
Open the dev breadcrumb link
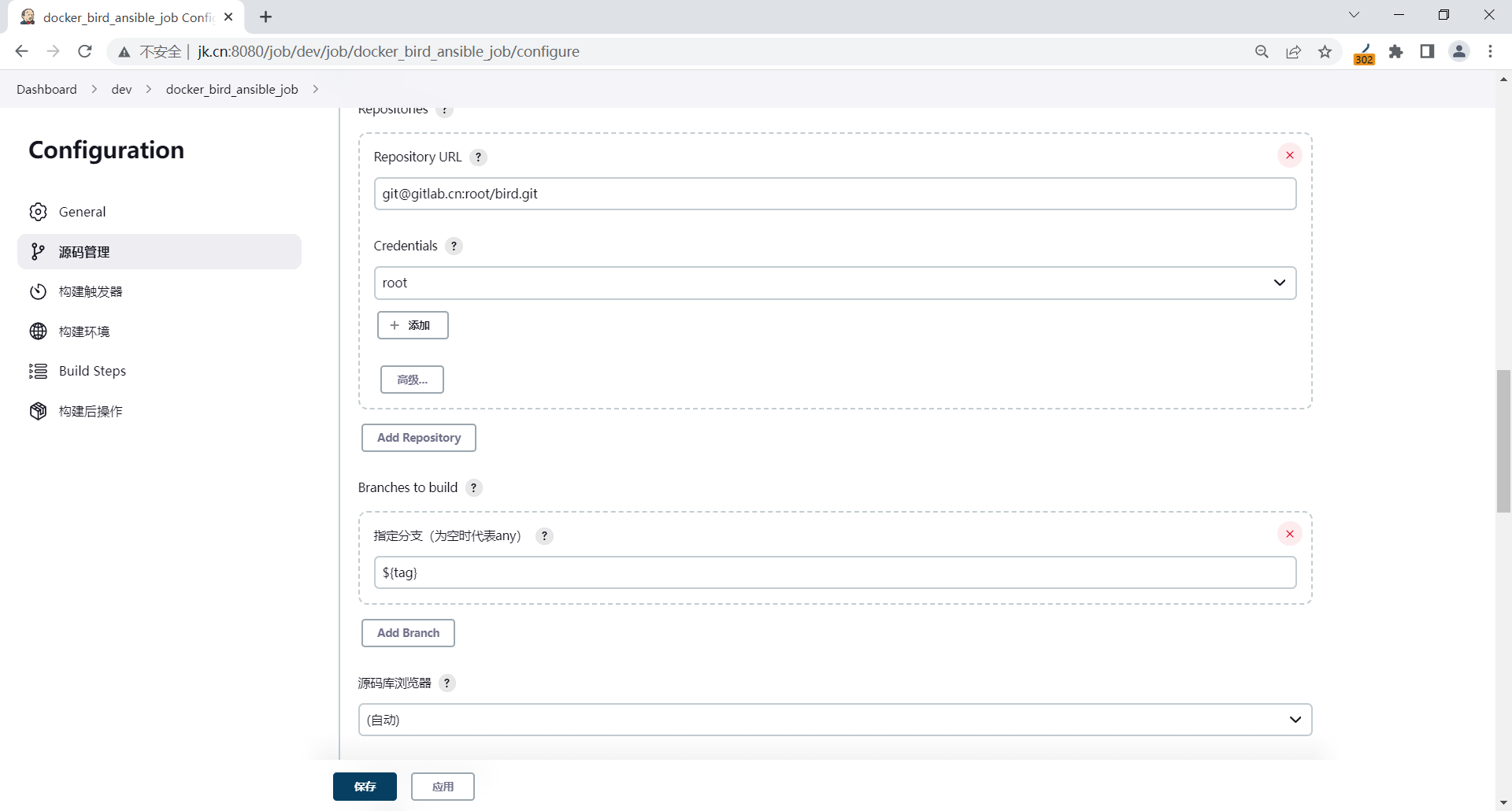pyautogui.click(x=121, y=89)
